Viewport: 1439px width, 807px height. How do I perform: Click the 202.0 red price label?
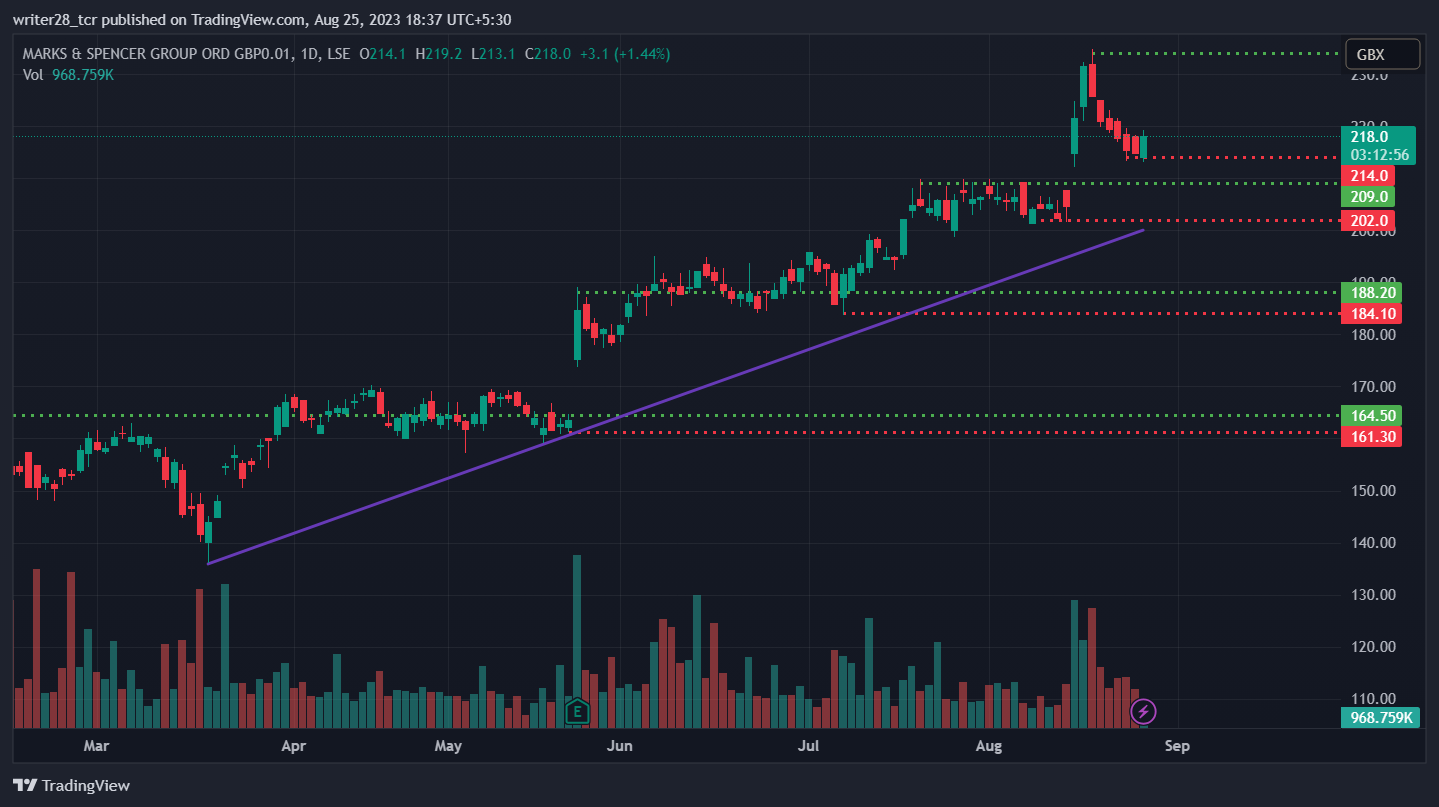pyautogui.click(x=1368, y=220)
